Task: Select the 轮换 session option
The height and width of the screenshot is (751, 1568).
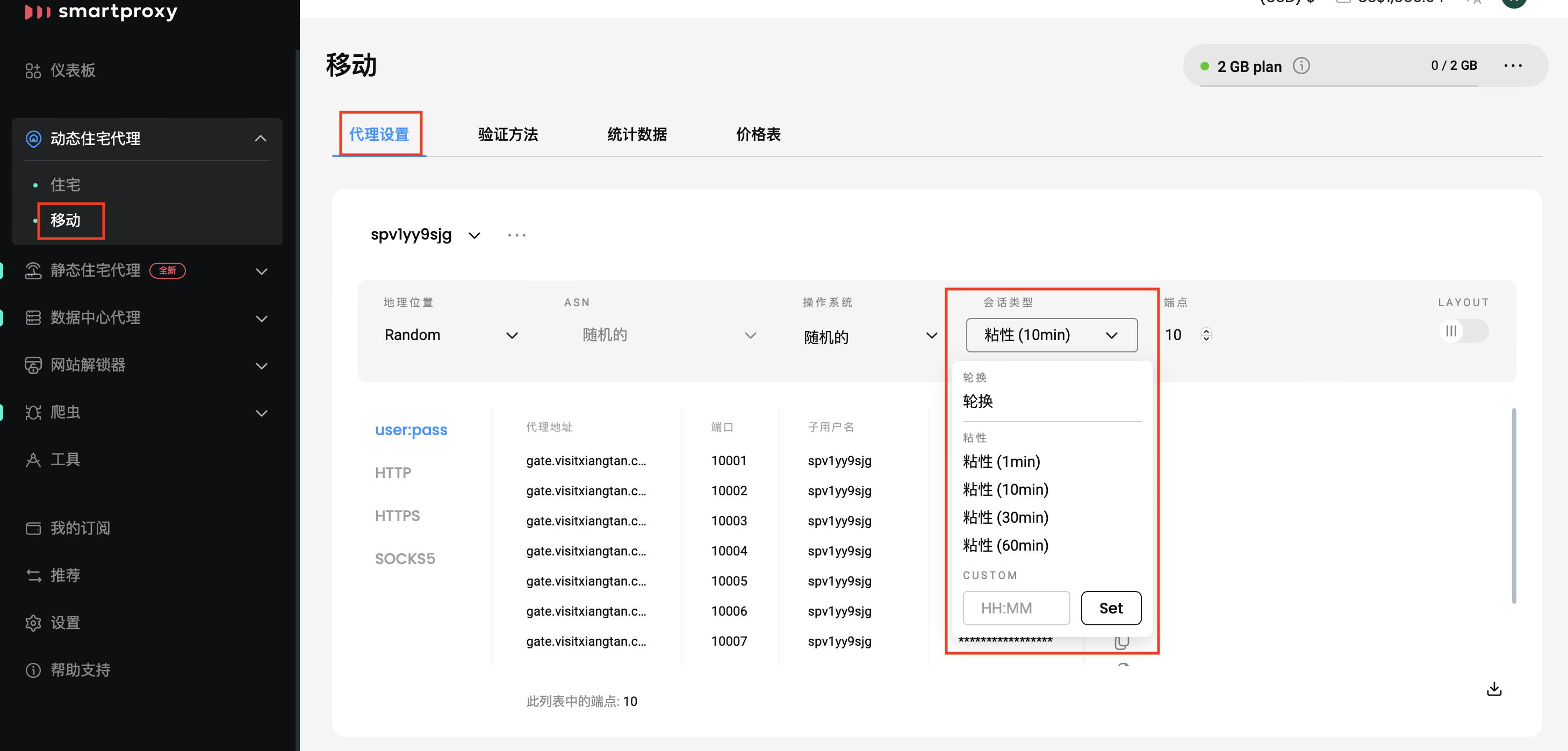Action: pos(977,402)
